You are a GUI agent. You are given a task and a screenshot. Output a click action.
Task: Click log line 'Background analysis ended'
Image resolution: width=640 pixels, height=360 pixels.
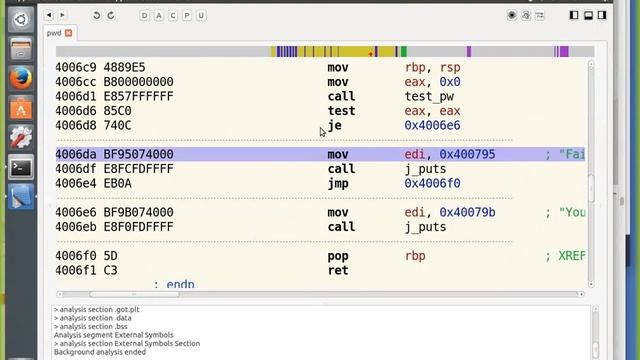click(100, 352)
